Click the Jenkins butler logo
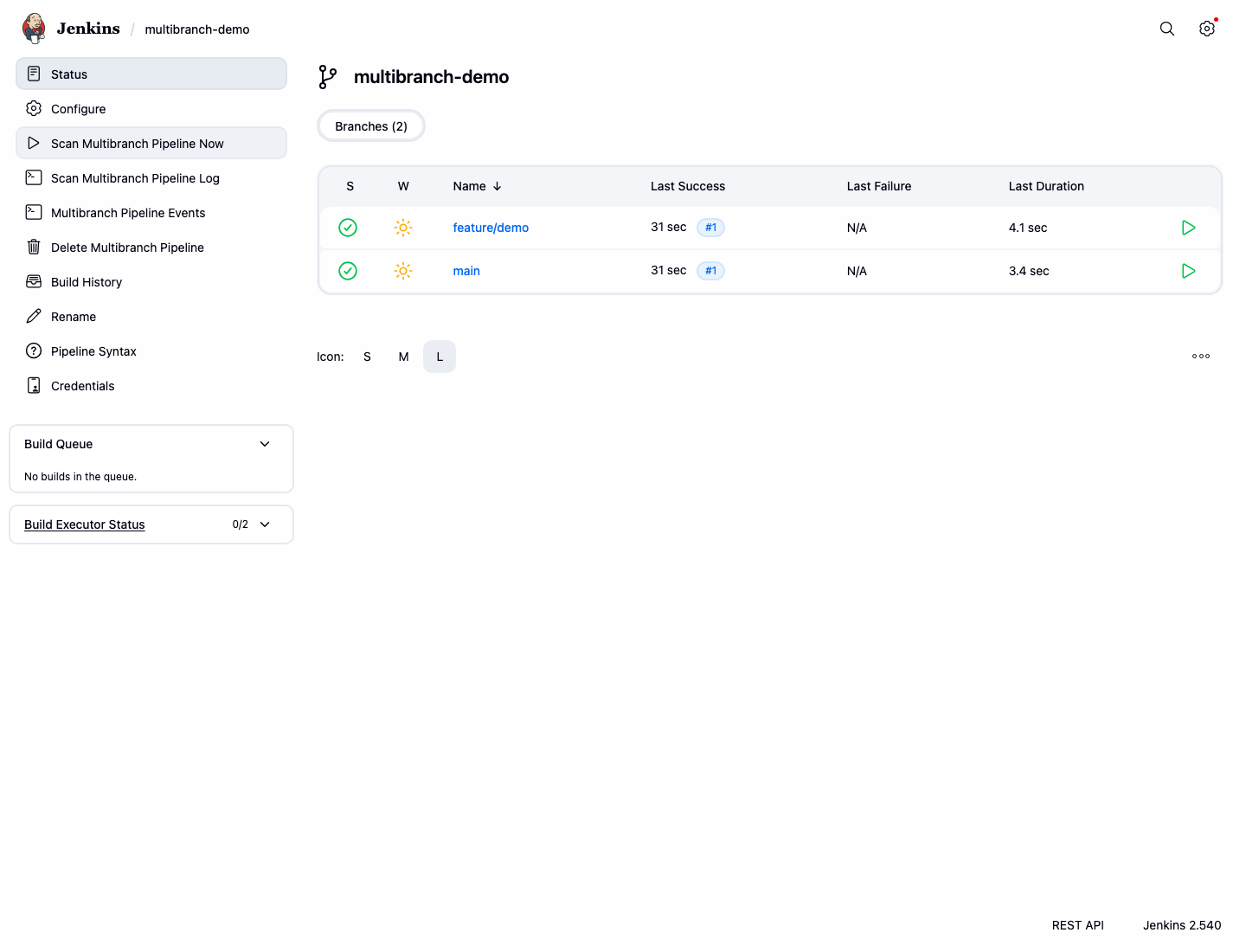Image resolution: width=1246 pixels, height=952 pixels. pos(34,29)
